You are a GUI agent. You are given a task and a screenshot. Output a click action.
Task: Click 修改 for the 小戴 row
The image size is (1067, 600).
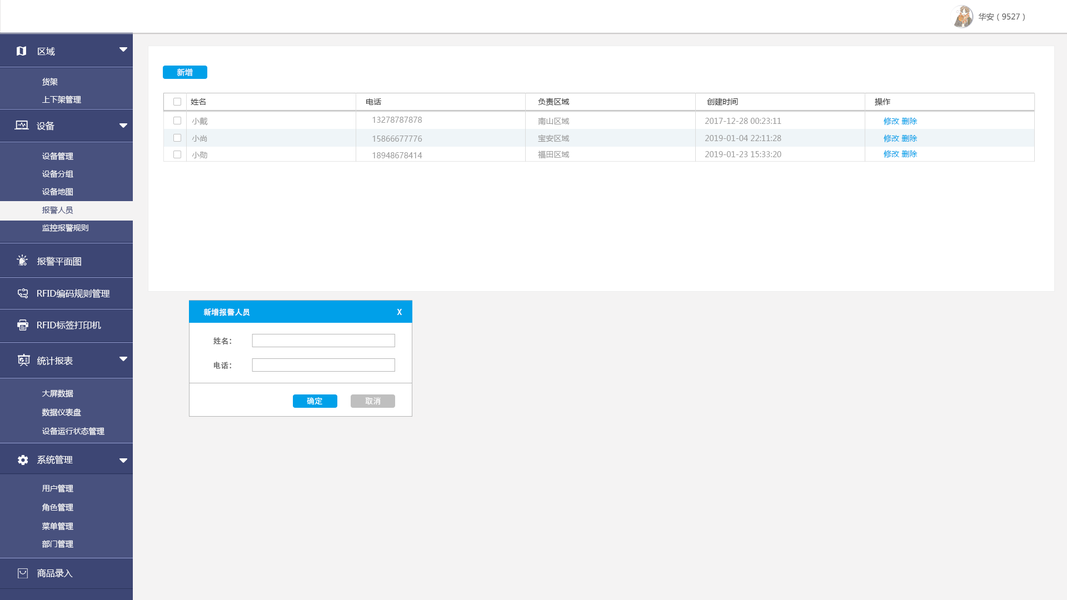[x=891, y=121]
